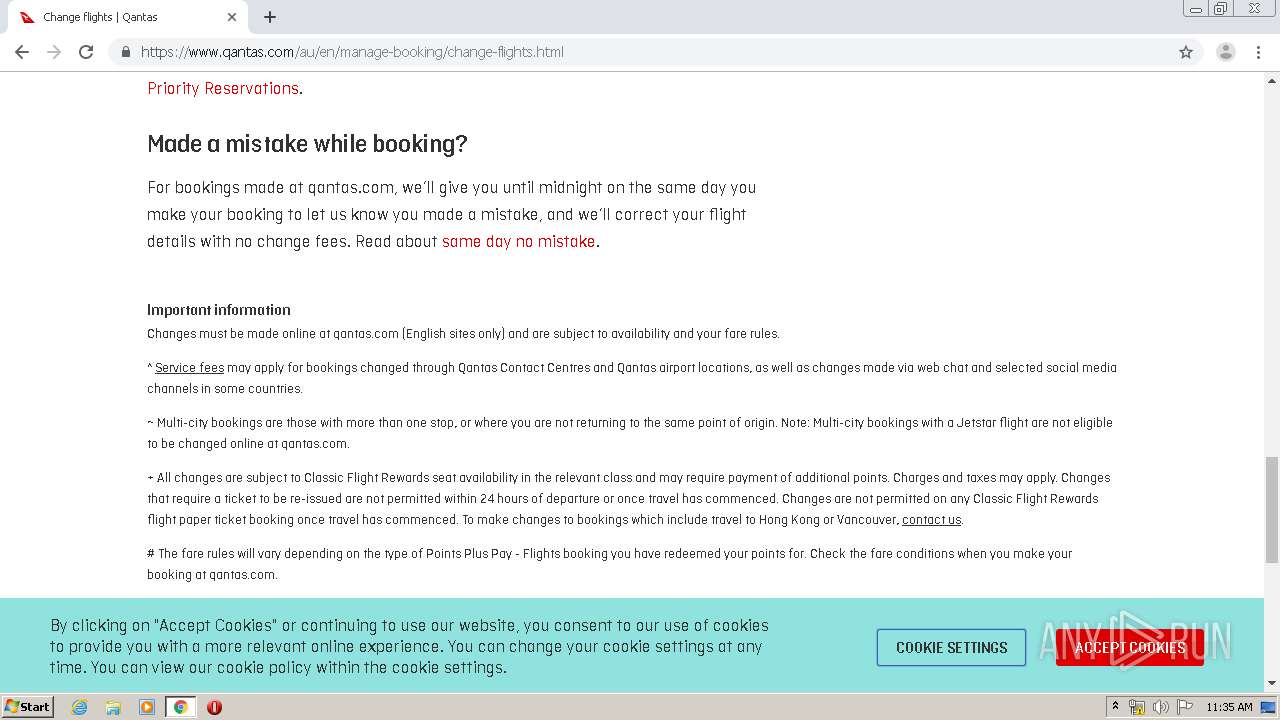The image size is (1280, 720).
Task: Show the desktop via the taskbar corner
Action: (1268, 707)
